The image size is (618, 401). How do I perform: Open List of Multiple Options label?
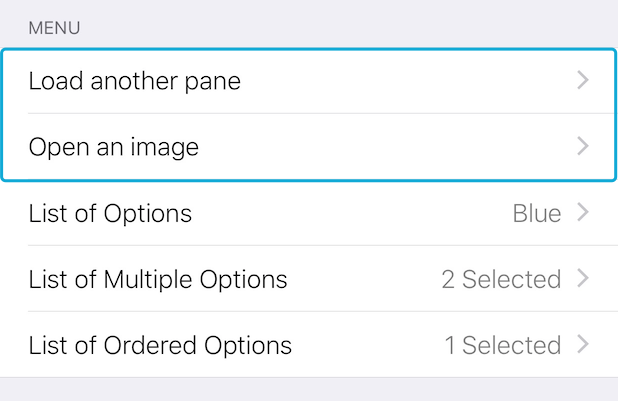point(158,280)
